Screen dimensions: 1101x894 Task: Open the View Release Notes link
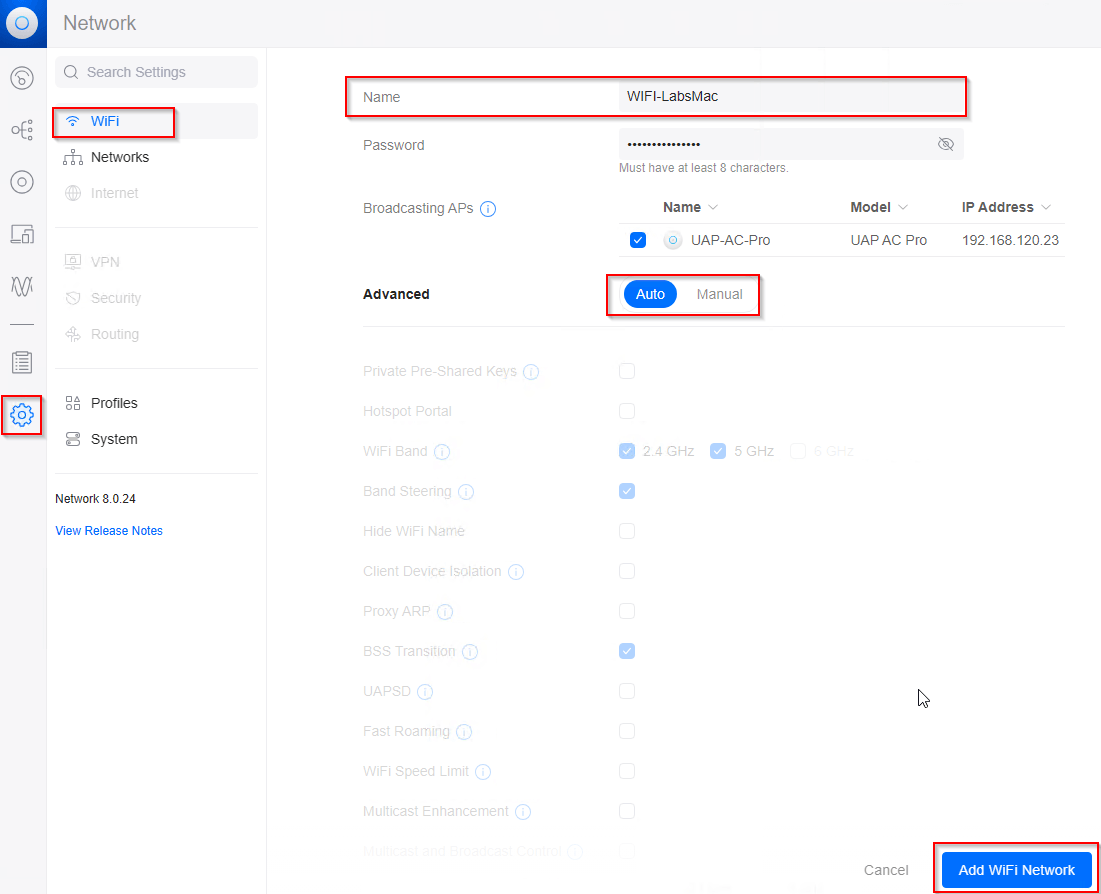(109, 531)
